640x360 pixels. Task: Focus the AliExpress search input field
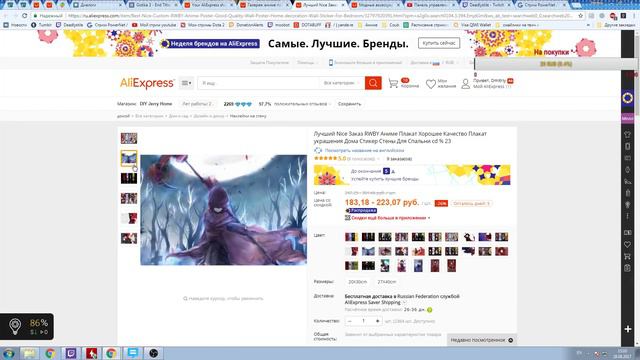coord(259,83)
